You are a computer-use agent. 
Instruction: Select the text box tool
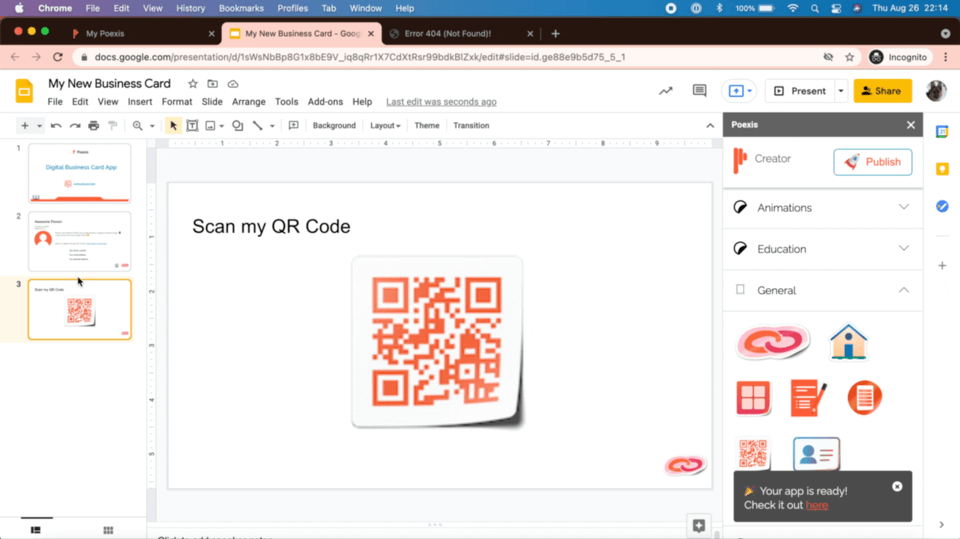click(192, 126)
